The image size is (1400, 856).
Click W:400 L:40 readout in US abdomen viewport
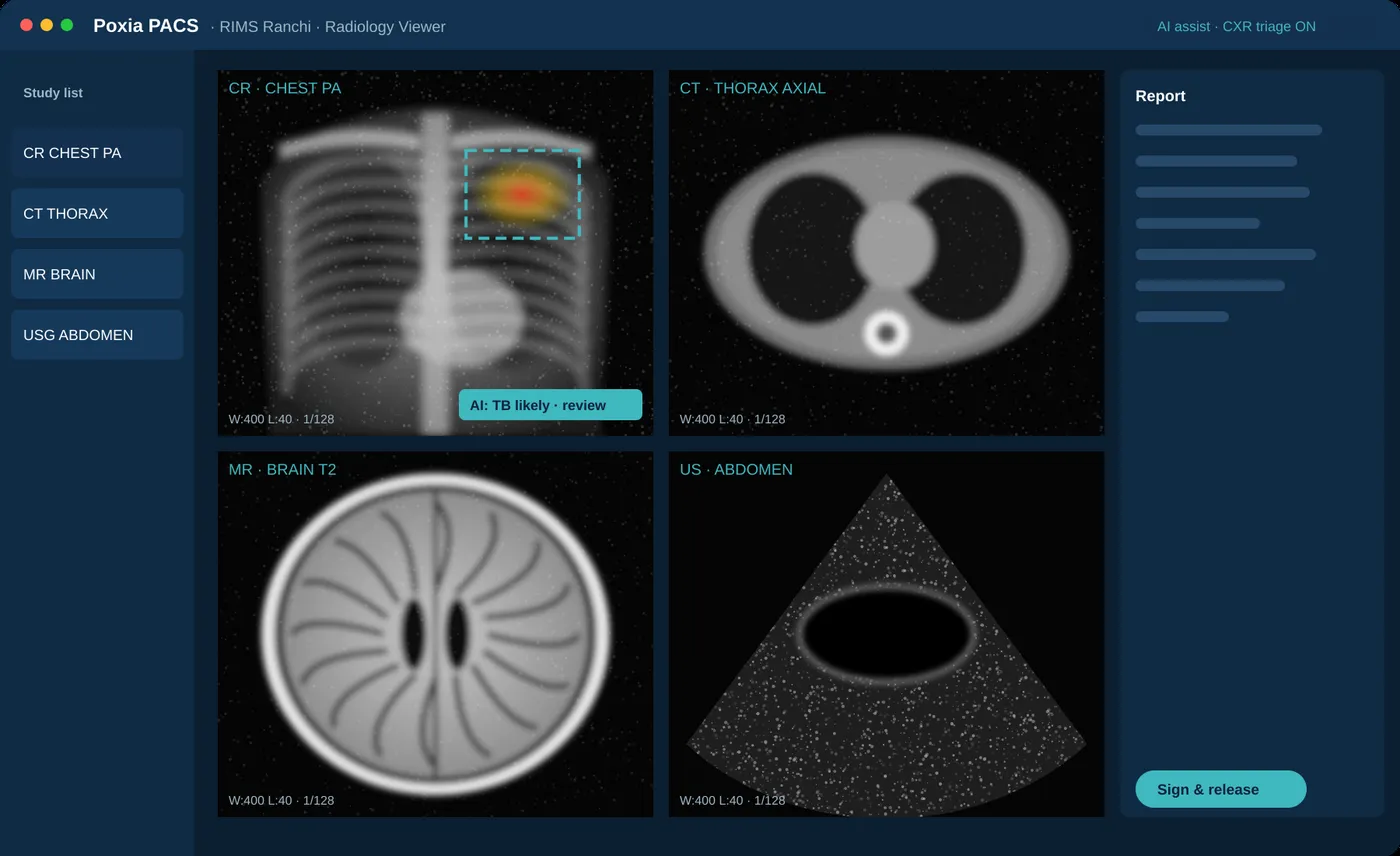[x=732, y=800]
